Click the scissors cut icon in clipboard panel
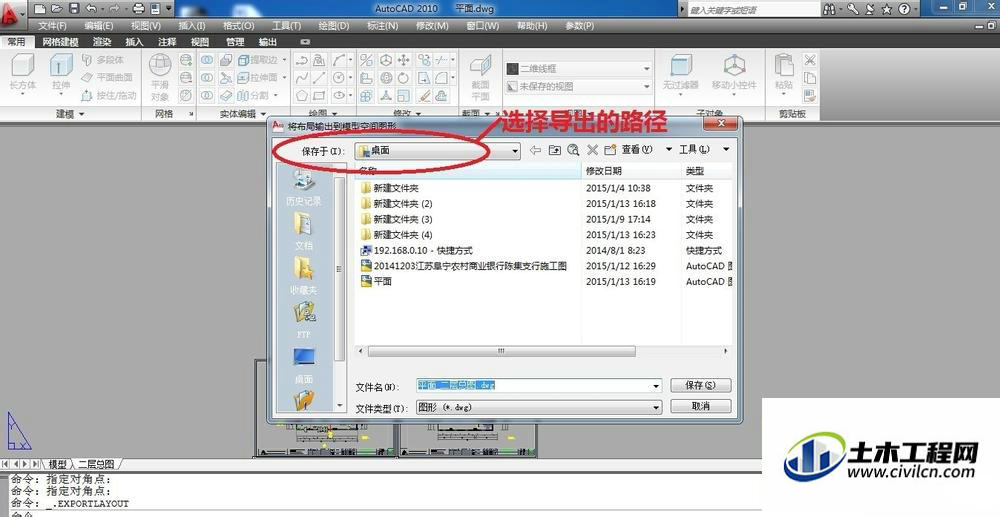Screen dimensions: 1000x517 [809, 61]
